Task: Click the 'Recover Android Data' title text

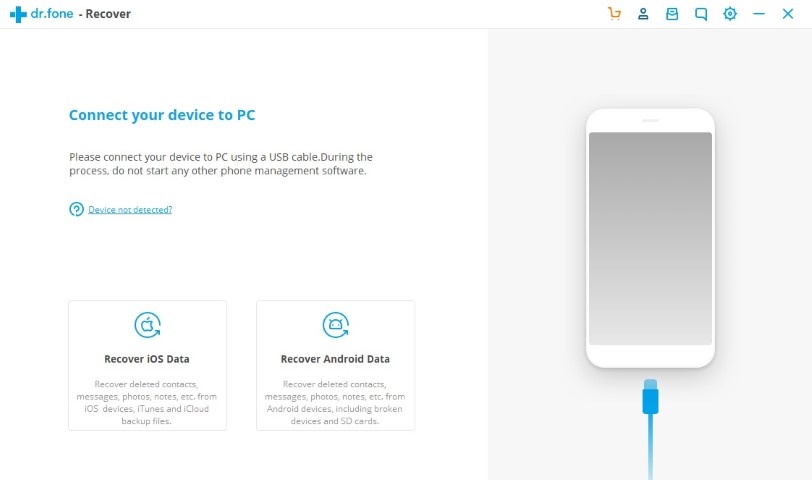Action: (335, 359)
